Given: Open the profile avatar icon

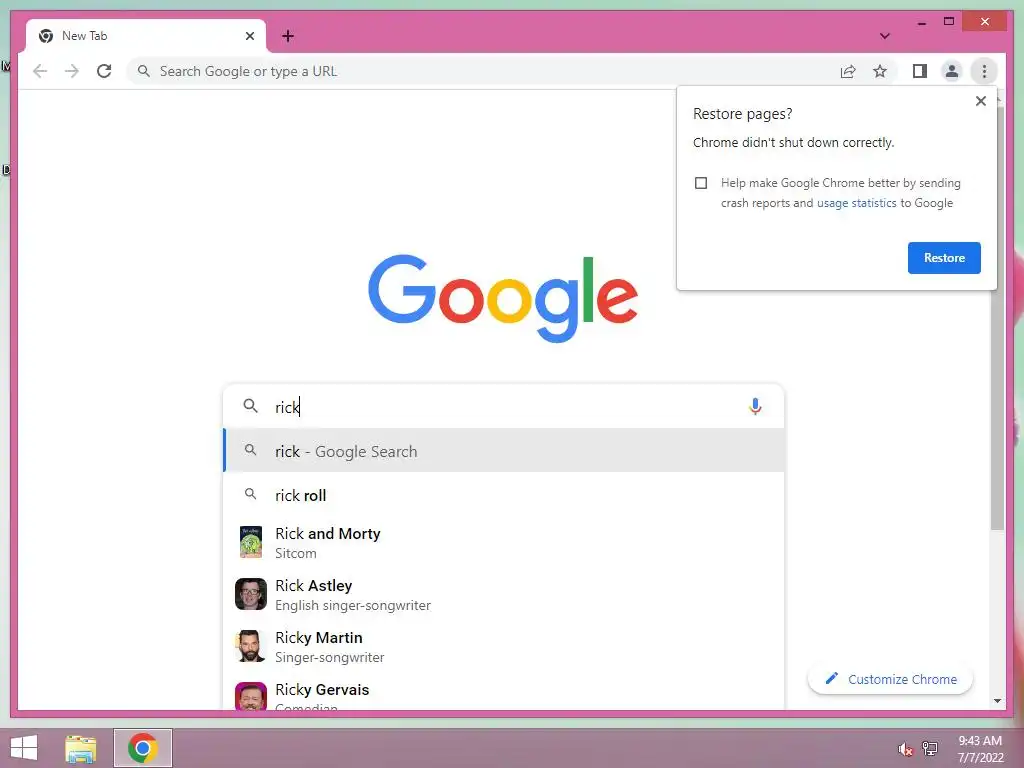Looking at the screenshot, I should click(952, 71).
